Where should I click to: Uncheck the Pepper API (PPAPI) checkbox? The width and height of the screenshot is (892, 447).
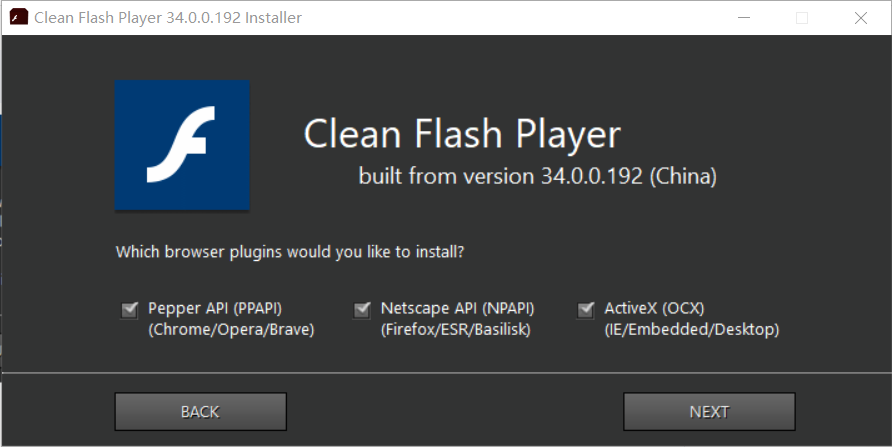pos(129,310)
